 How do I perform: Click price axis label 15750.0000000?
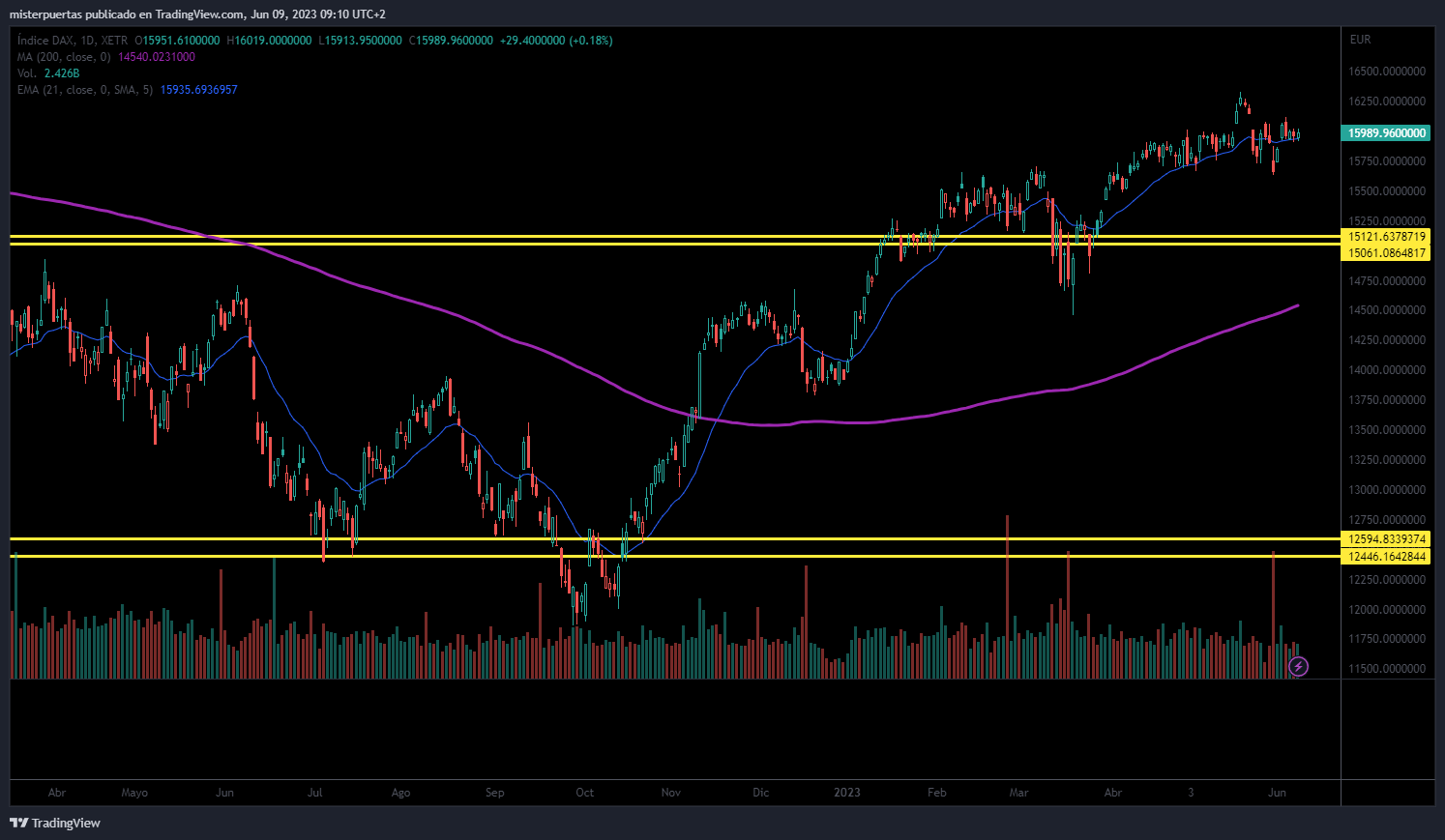(x=1387, y=161)
